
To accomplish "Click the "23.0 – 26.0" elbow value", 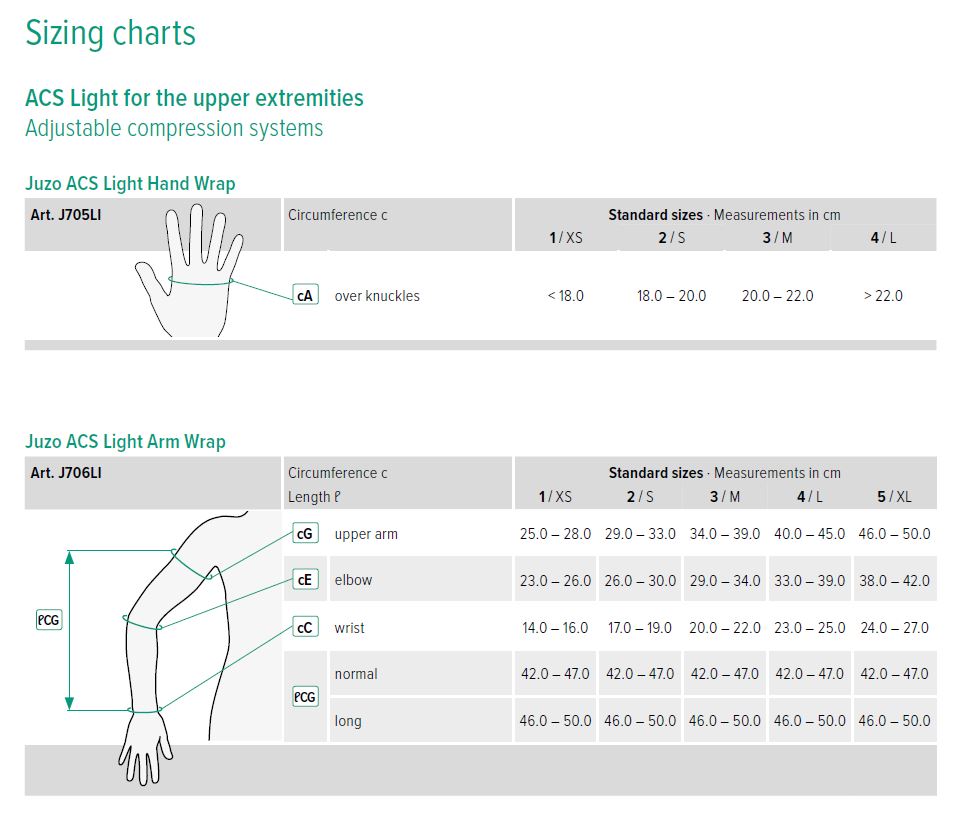I will coord(555,581).
